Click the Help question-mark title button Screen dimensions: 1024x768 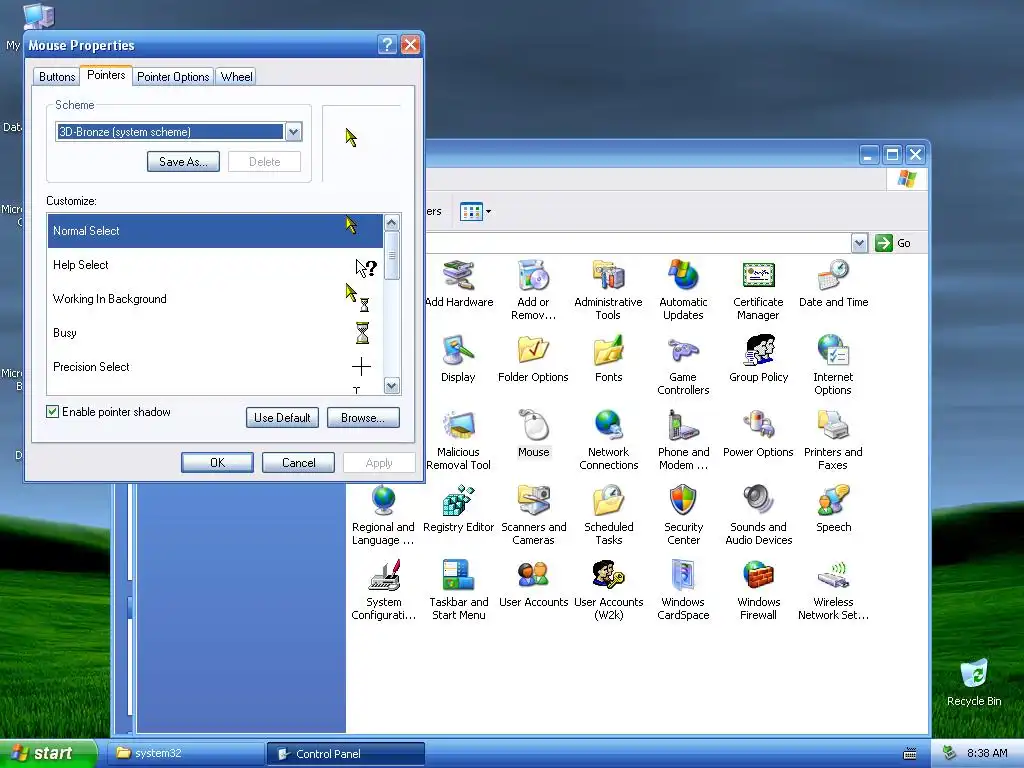[387, 44]
